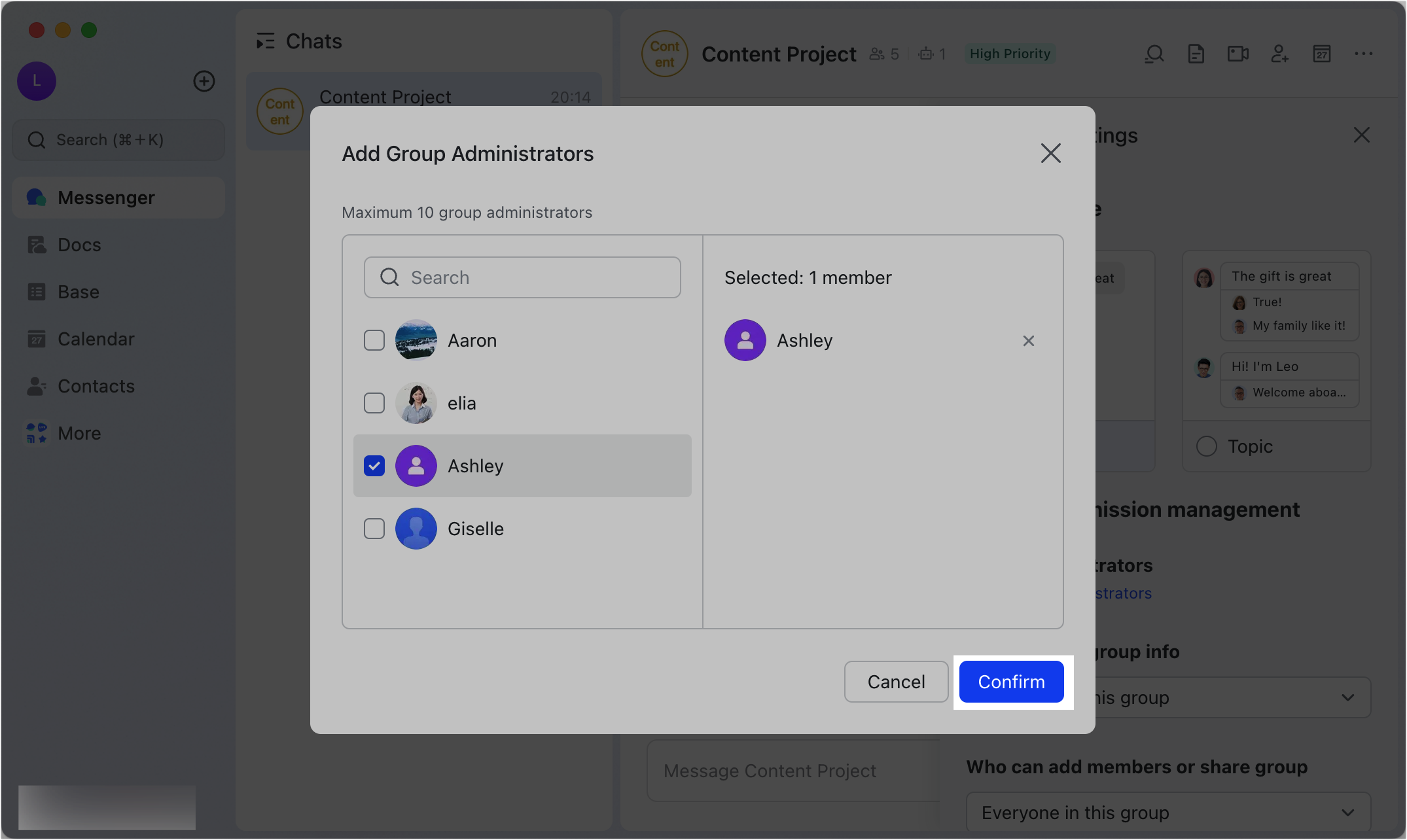This screenshot has width=1407, height=840.
Task: Uncheck the Ashley checkbox
Action: [374, 465]
